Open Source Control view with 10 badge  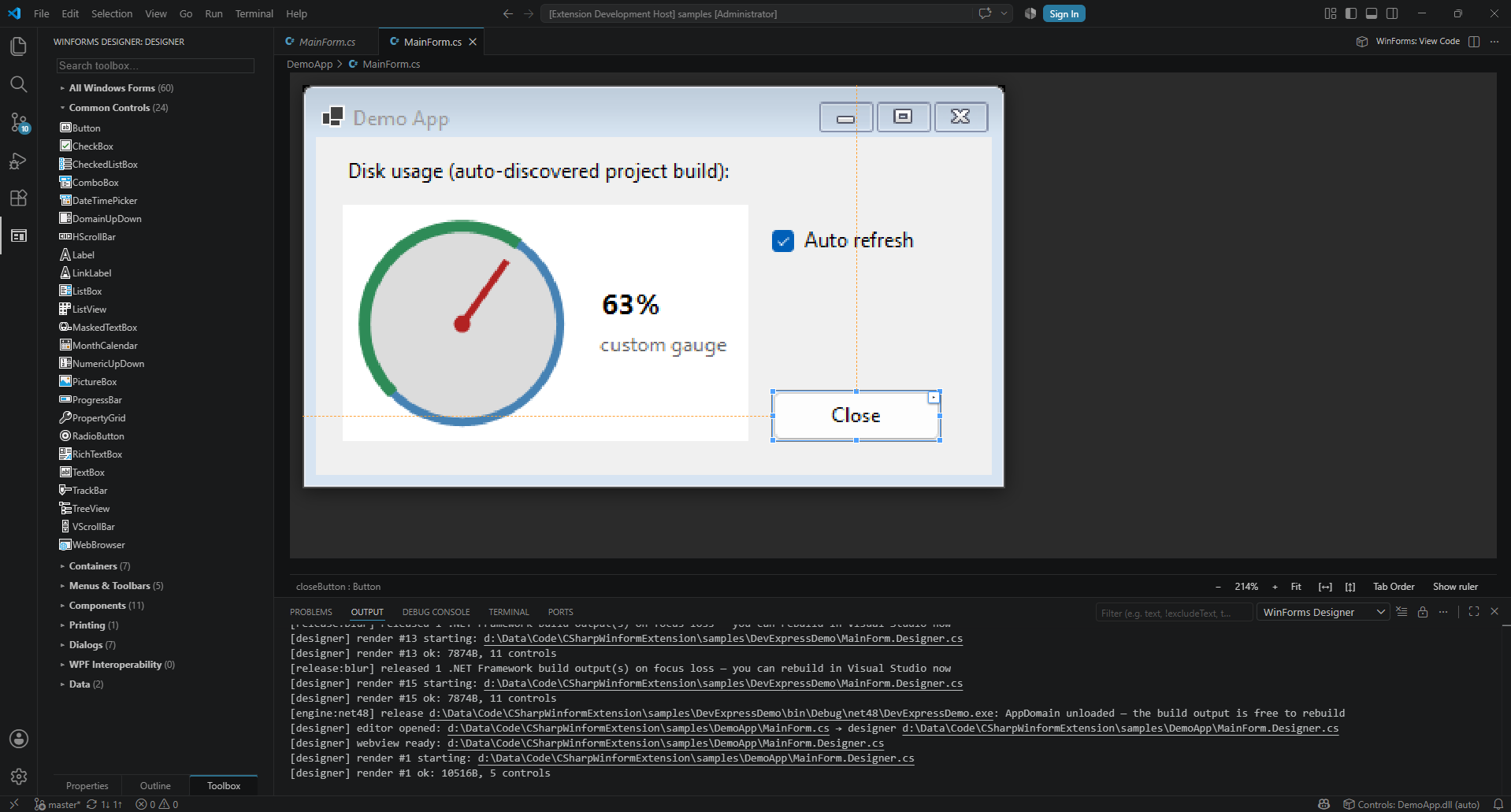point(19,122)
